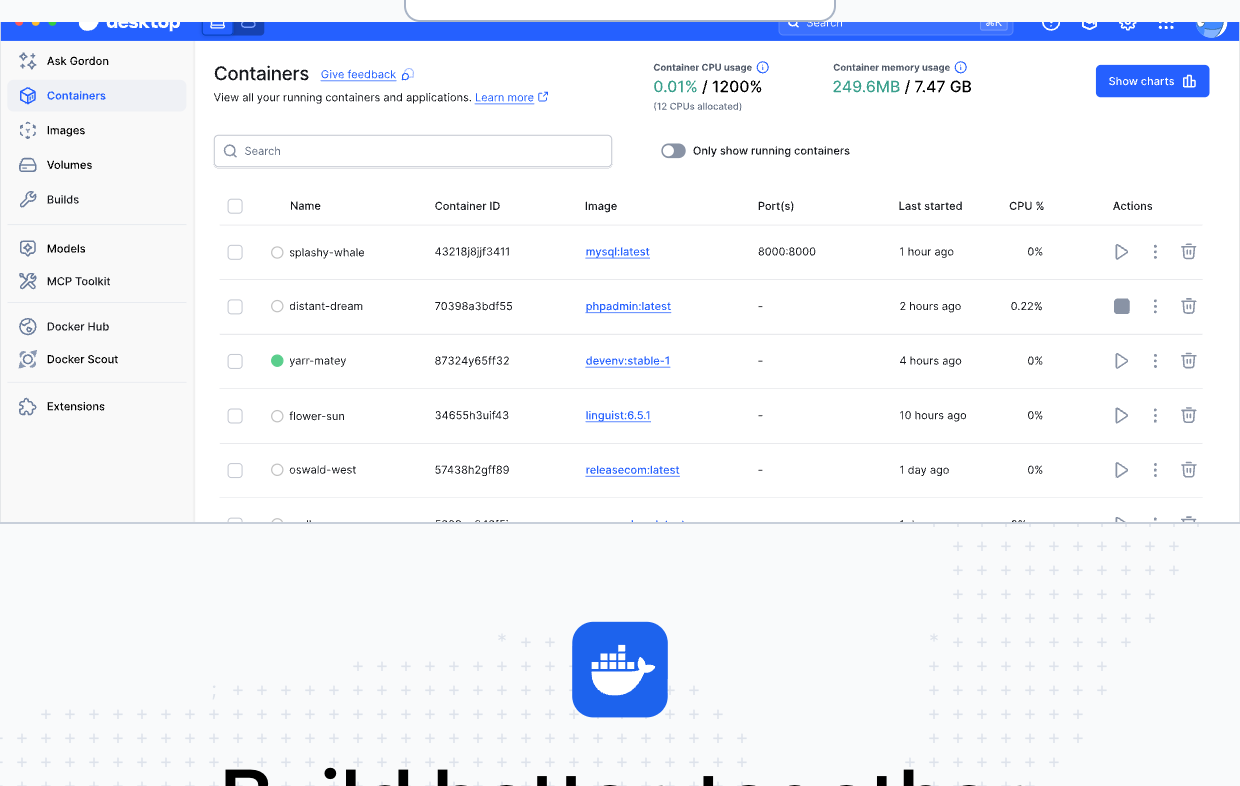The height and width of the screenshot is (786, 1240).
Task: Open Extensions in the sidebar
Action: click(96, 406)
